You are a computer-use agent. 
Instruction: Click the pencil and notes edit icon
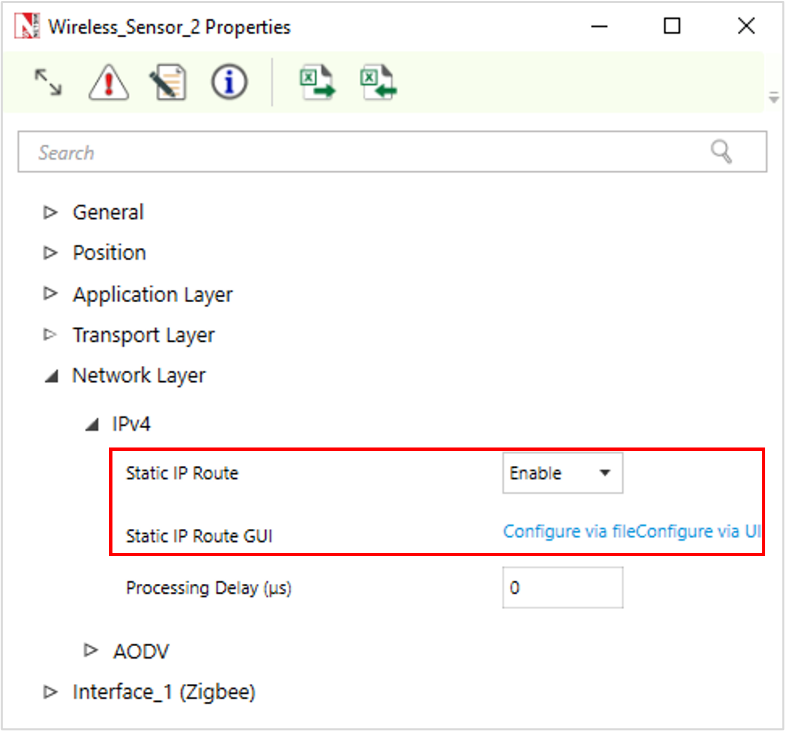tap(167, 83)
